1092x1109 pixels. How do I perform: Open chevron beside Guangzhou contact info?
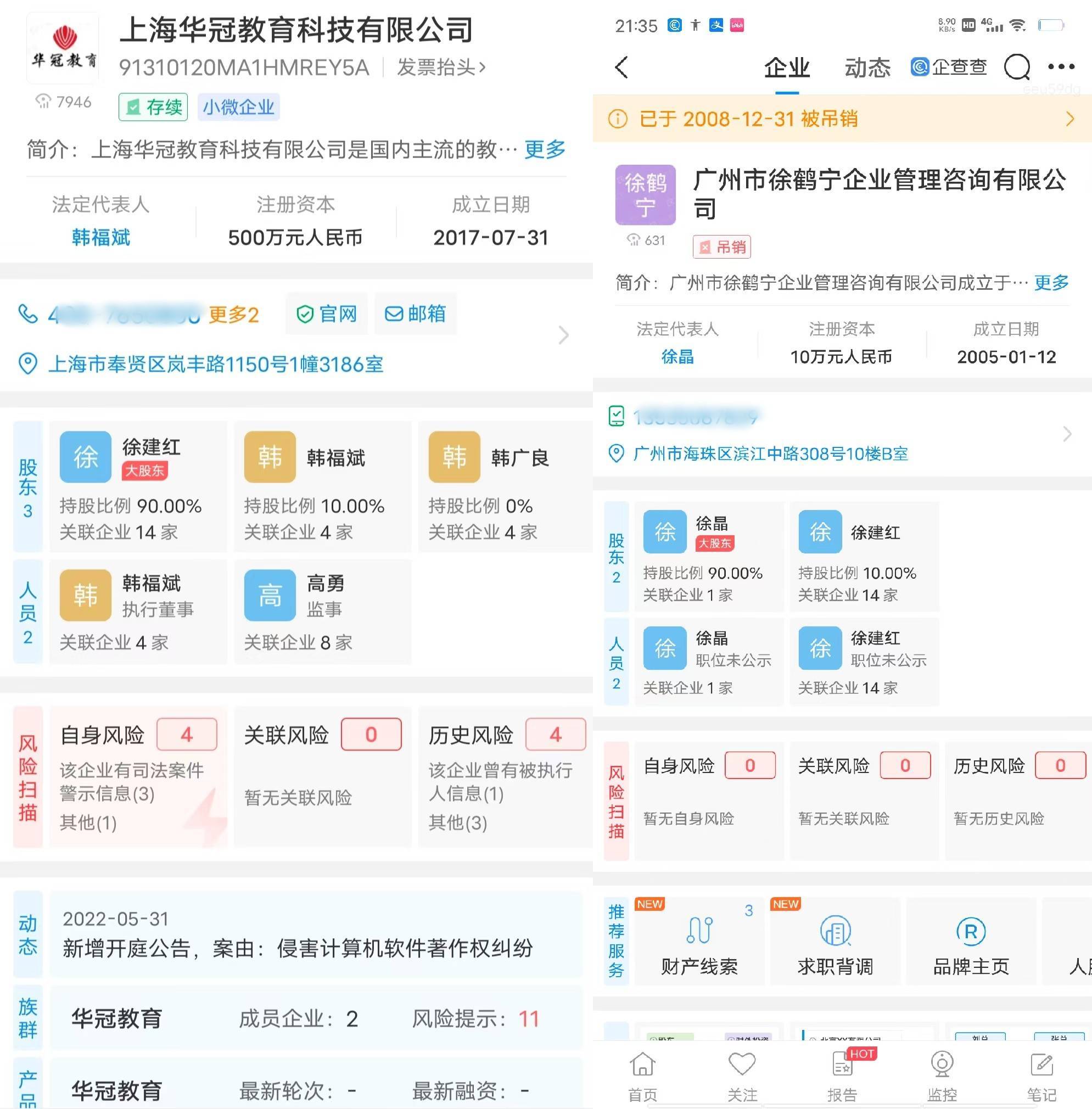tap(1067, 434)
